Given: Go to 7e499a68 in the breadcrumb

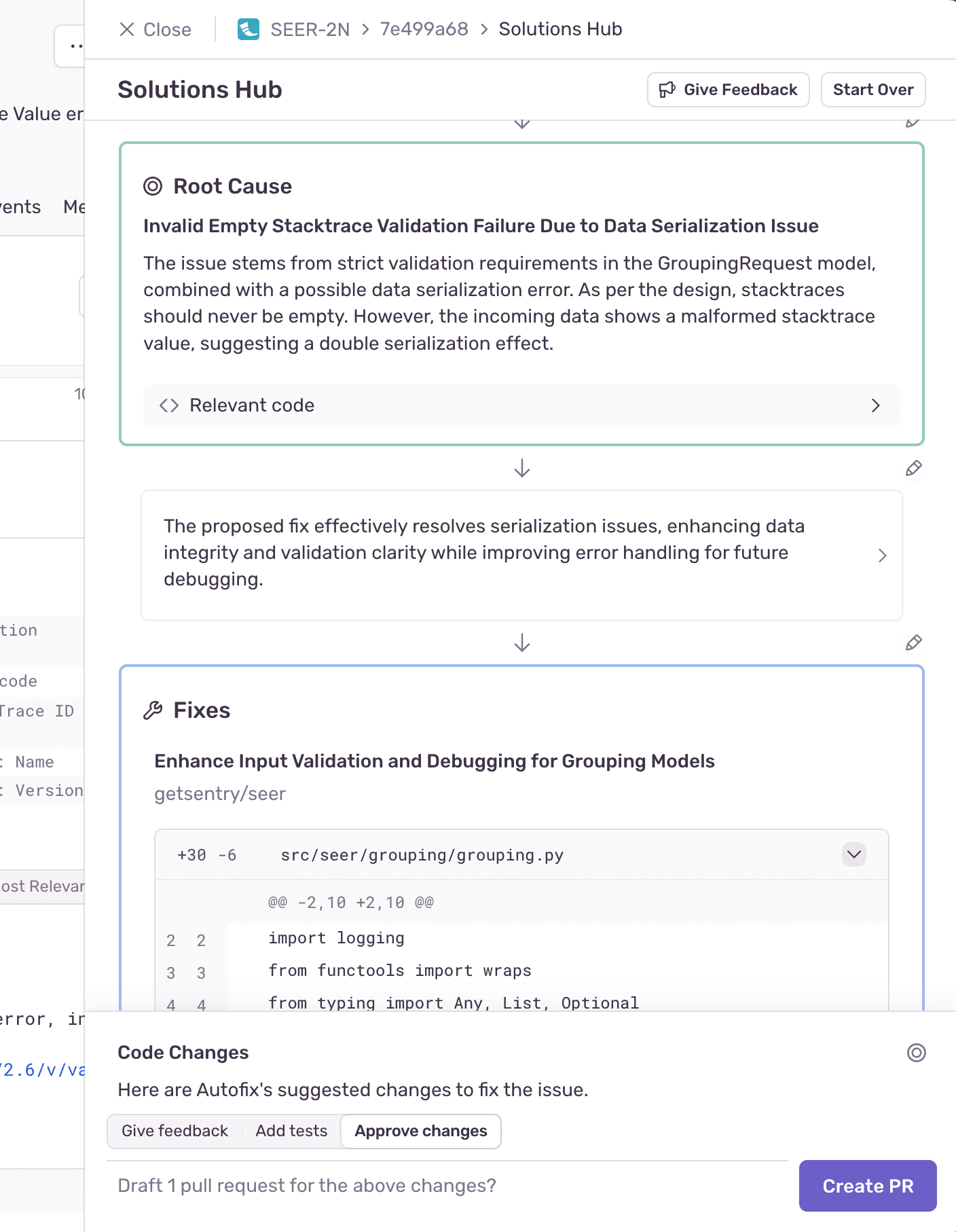Looking at the screenshot, I should point(424,29).
